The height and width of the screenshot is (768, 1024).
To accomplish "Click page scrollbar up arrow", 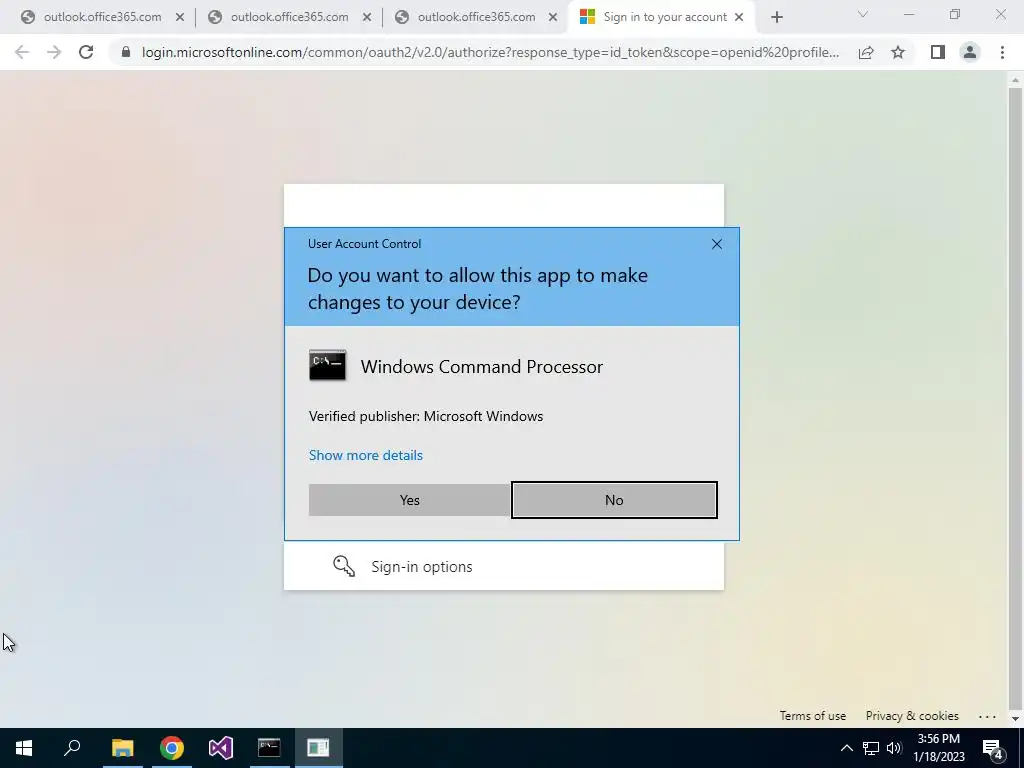I will (1015, 80).
